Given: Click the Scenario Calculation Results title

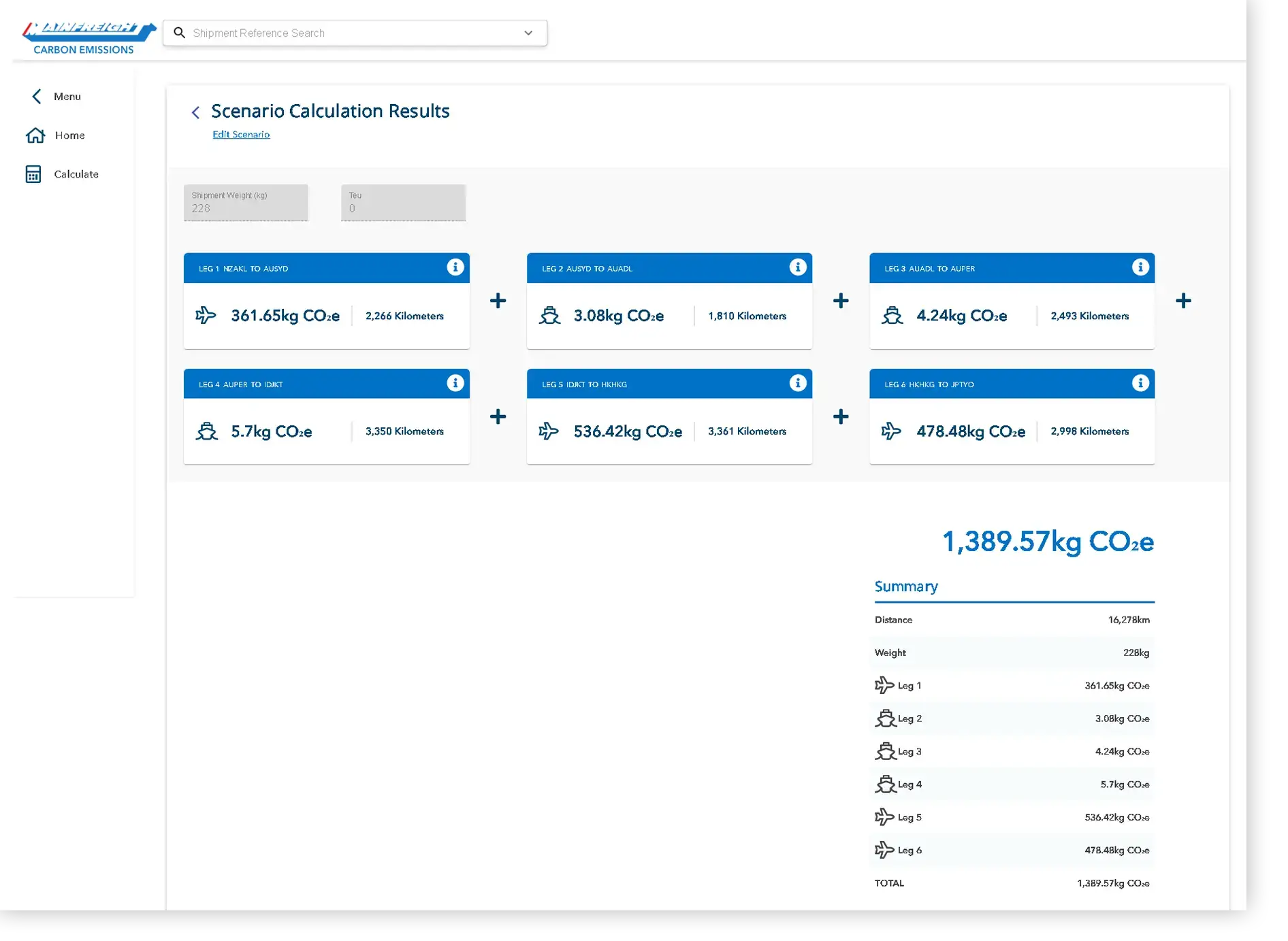Looking at the screenshot, I should (330, 111).
